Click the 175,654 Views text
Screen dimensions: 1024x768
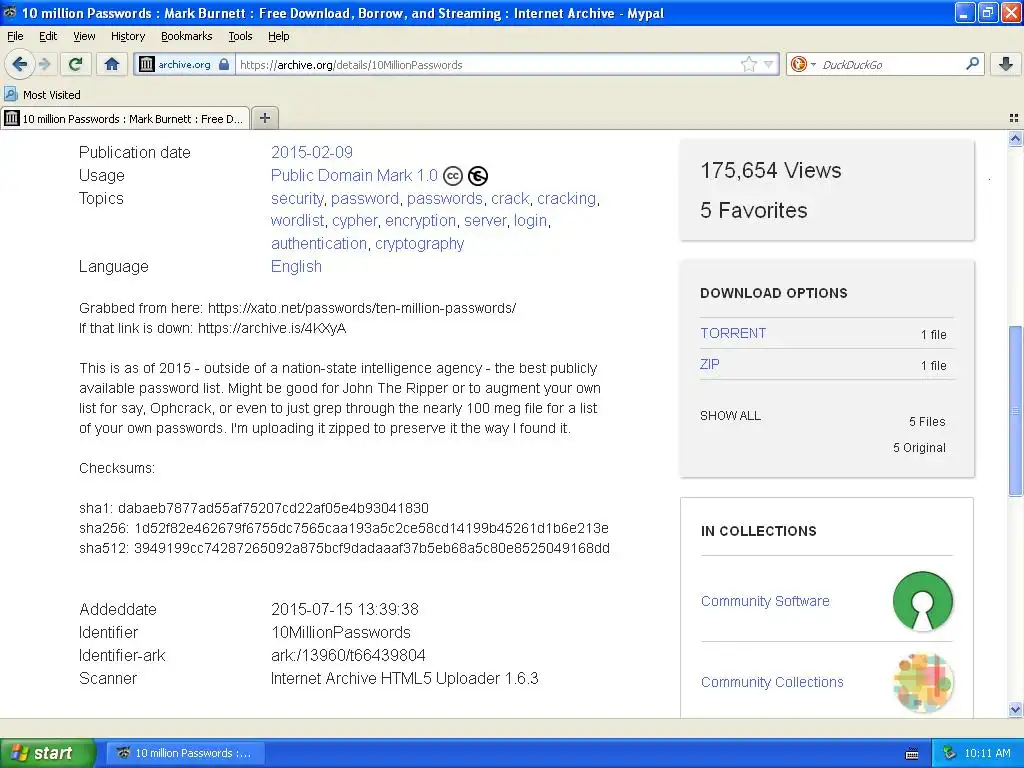pyautogui.click(x=771, y=170)
